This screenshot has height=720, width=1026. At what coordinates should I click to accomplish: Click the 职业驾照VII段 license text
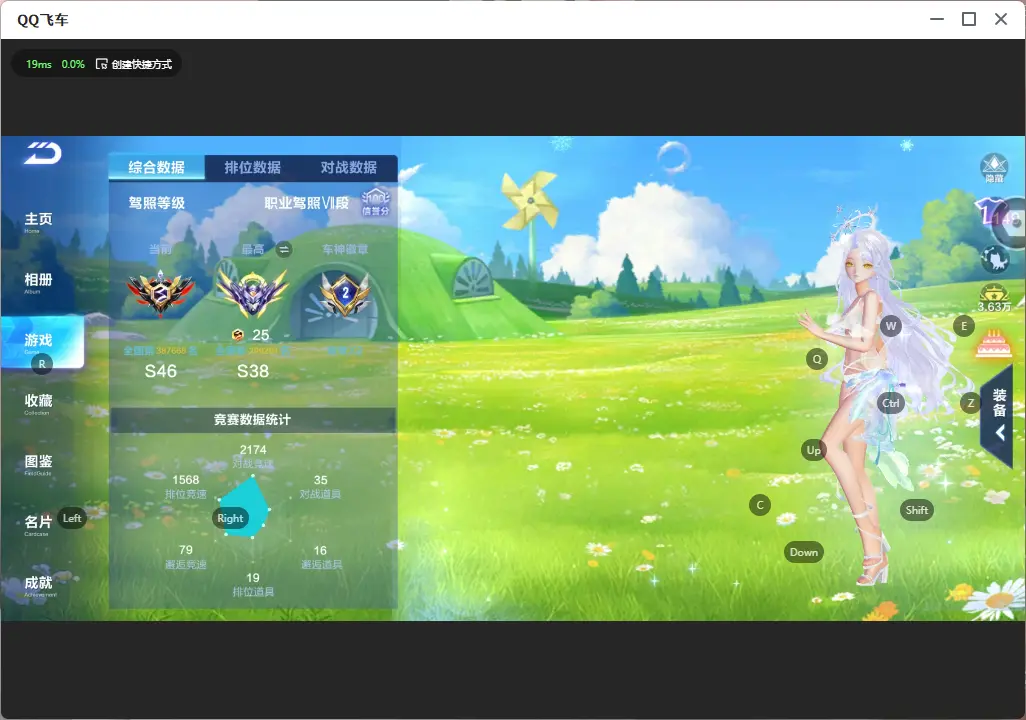pos(307,203)
